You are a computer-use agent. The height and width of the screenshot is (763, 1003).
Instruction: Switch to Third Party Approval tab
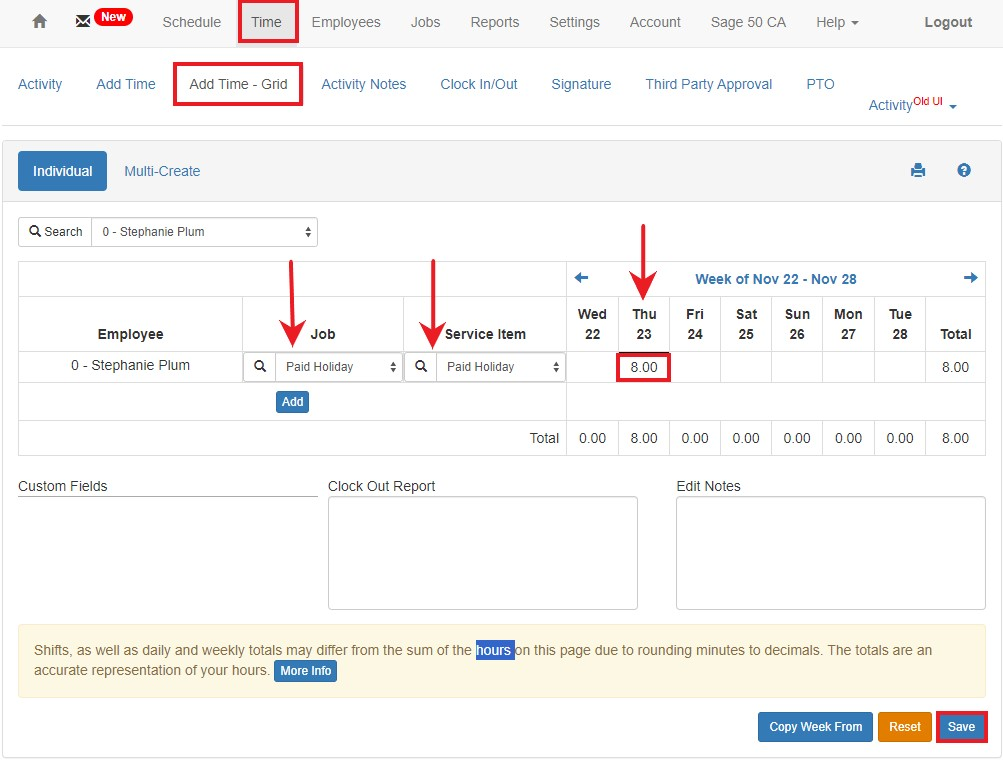709,84
